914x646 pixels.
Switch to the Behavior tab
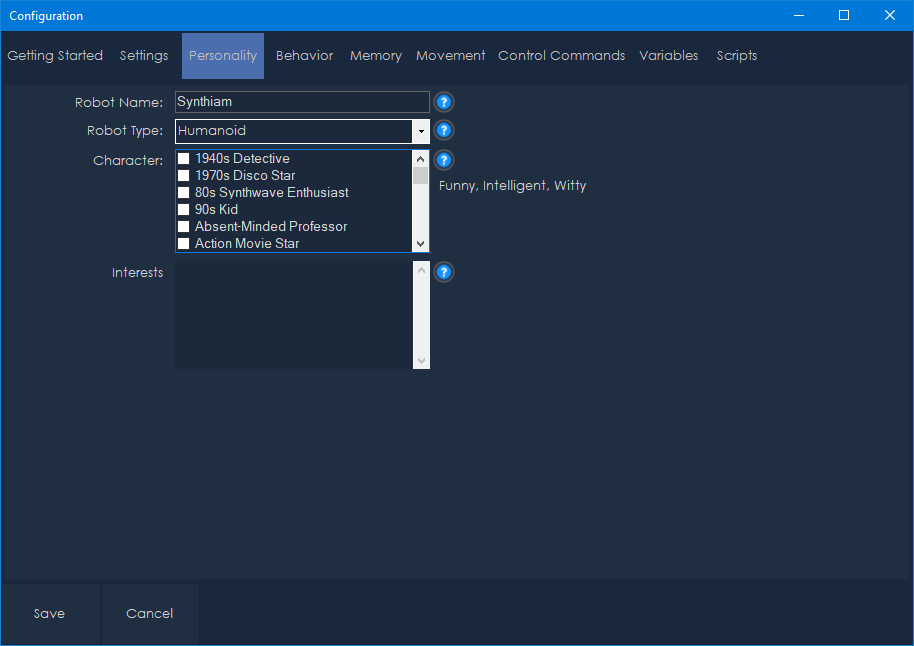304,56
